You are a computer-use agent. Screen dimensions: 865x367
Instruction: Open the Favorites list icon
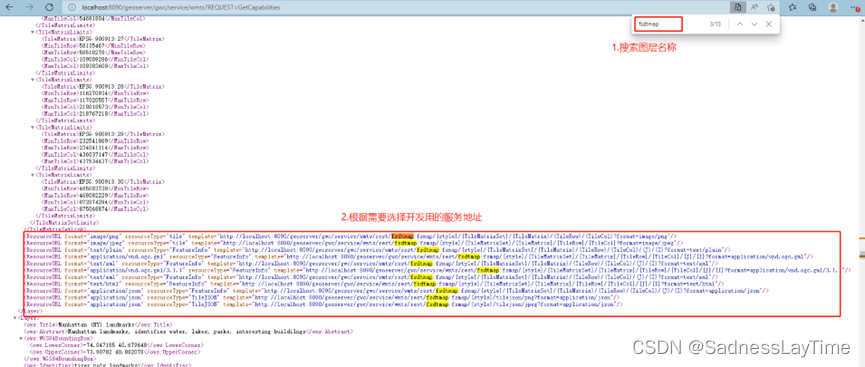[x=793, y=8]
